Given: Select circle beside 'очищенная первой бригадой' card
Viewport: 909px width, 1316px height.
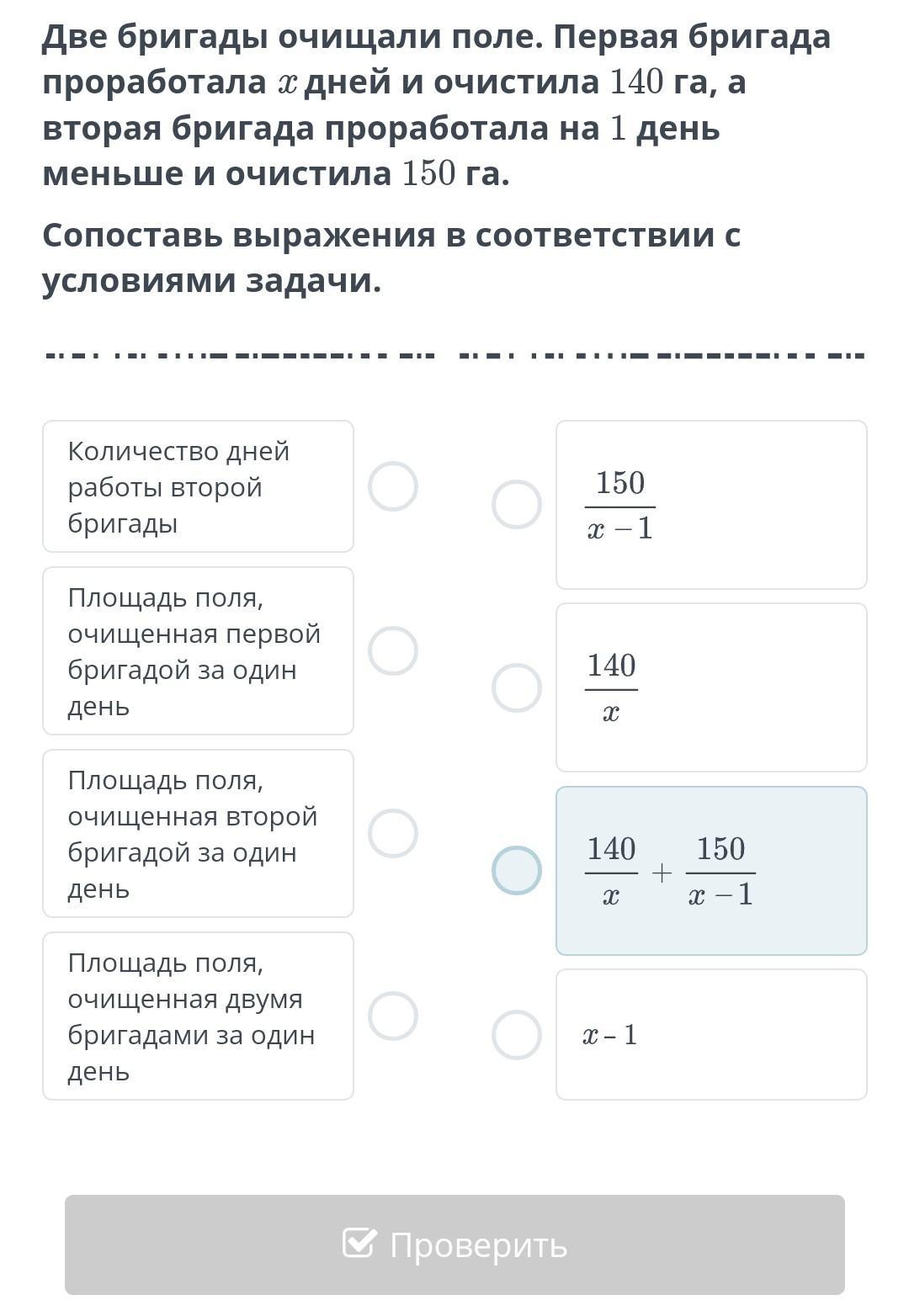Looking at the screenshot, I should coord(393,650).
